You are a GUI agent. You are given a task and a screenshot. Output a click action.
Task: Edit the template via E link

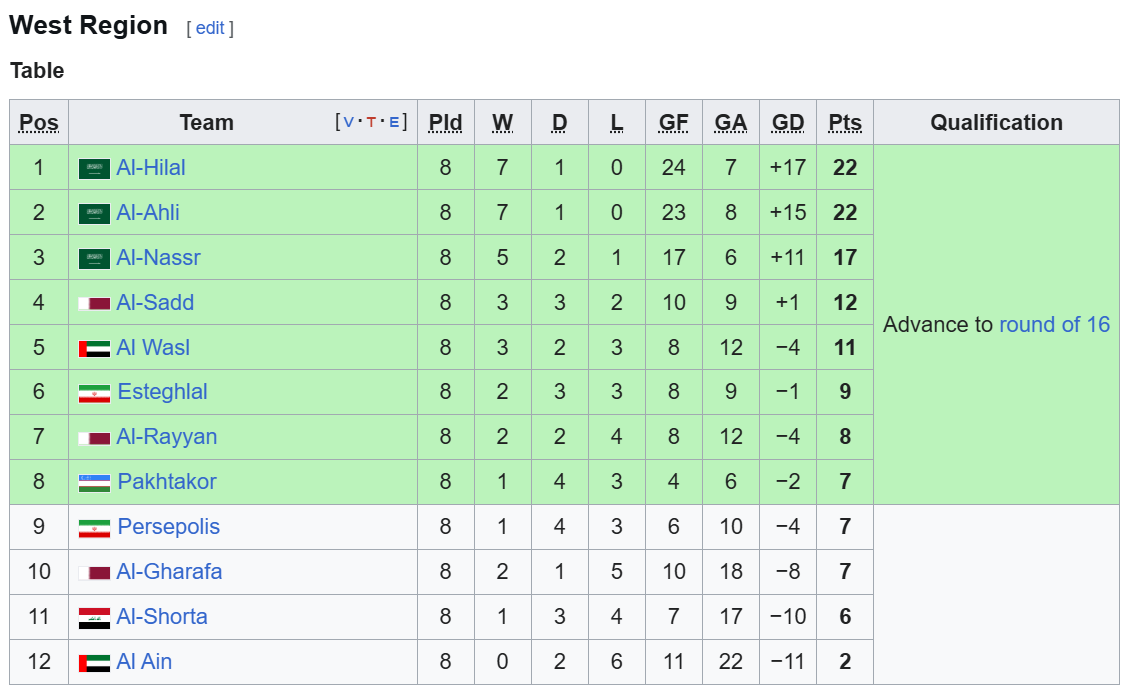click(394, 122)
